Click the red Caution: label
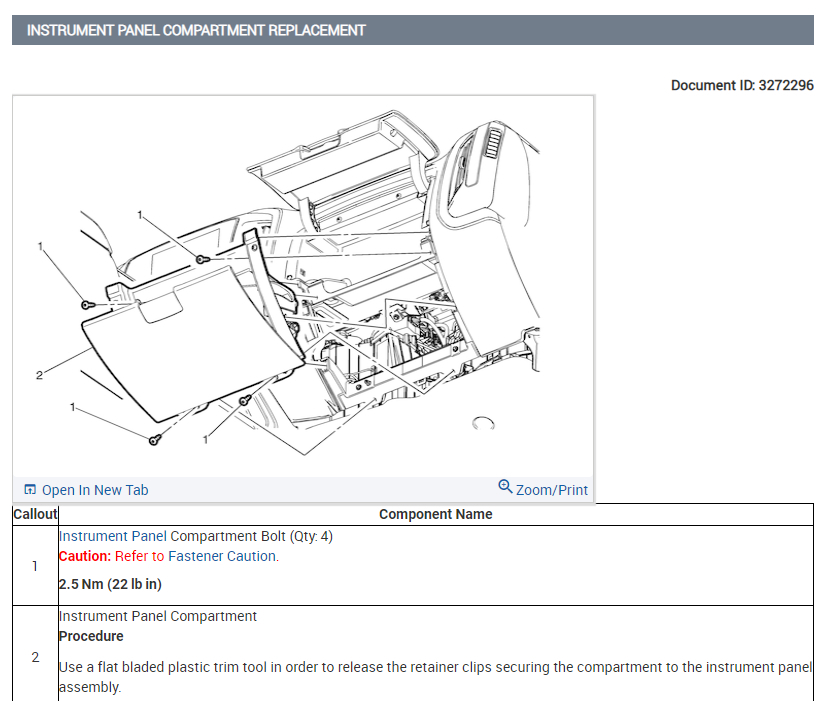Screen dimensions: 840x701 point(85,556)
